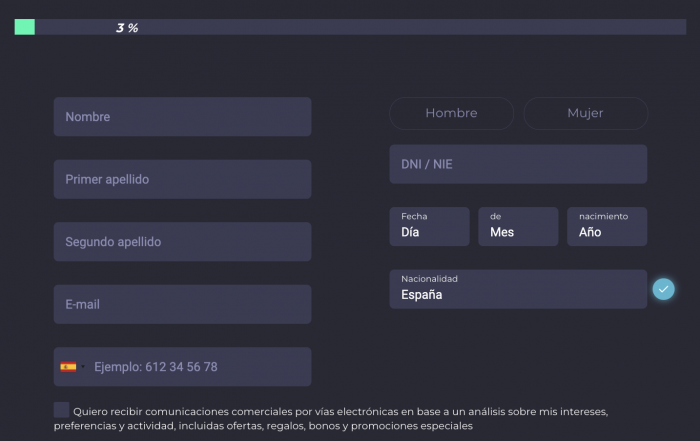
Task: Expand the phone country code arrow
Action: click(83, 367)
